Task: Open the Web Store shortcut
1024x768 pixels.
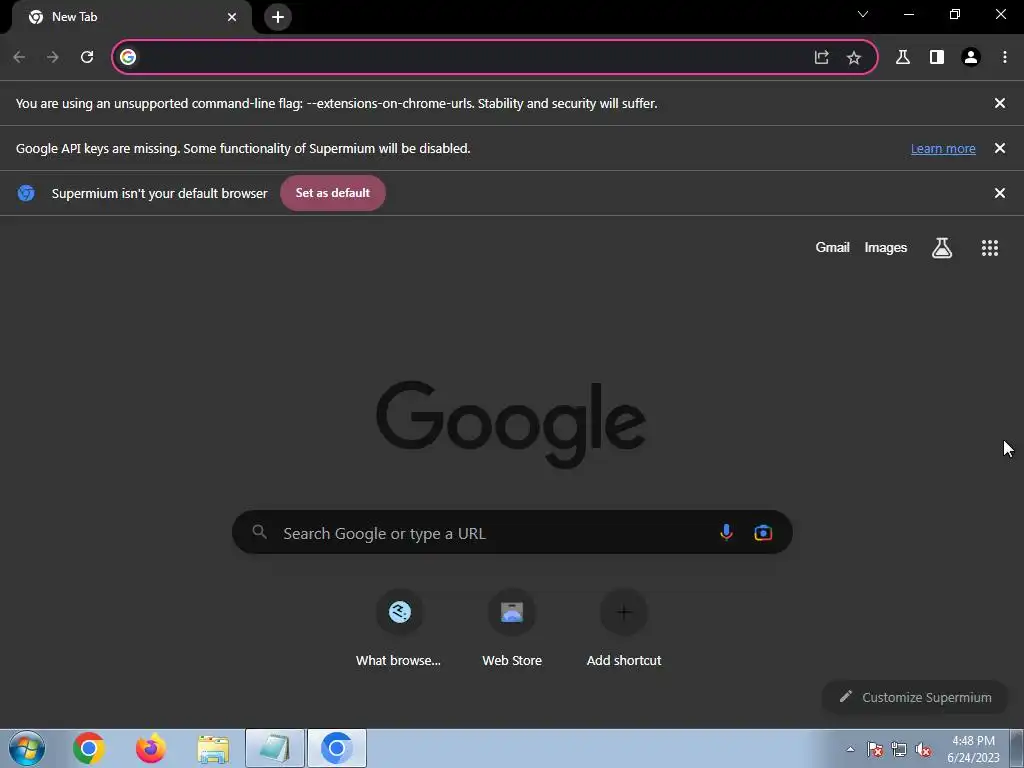Action: [x=511, y=628]
